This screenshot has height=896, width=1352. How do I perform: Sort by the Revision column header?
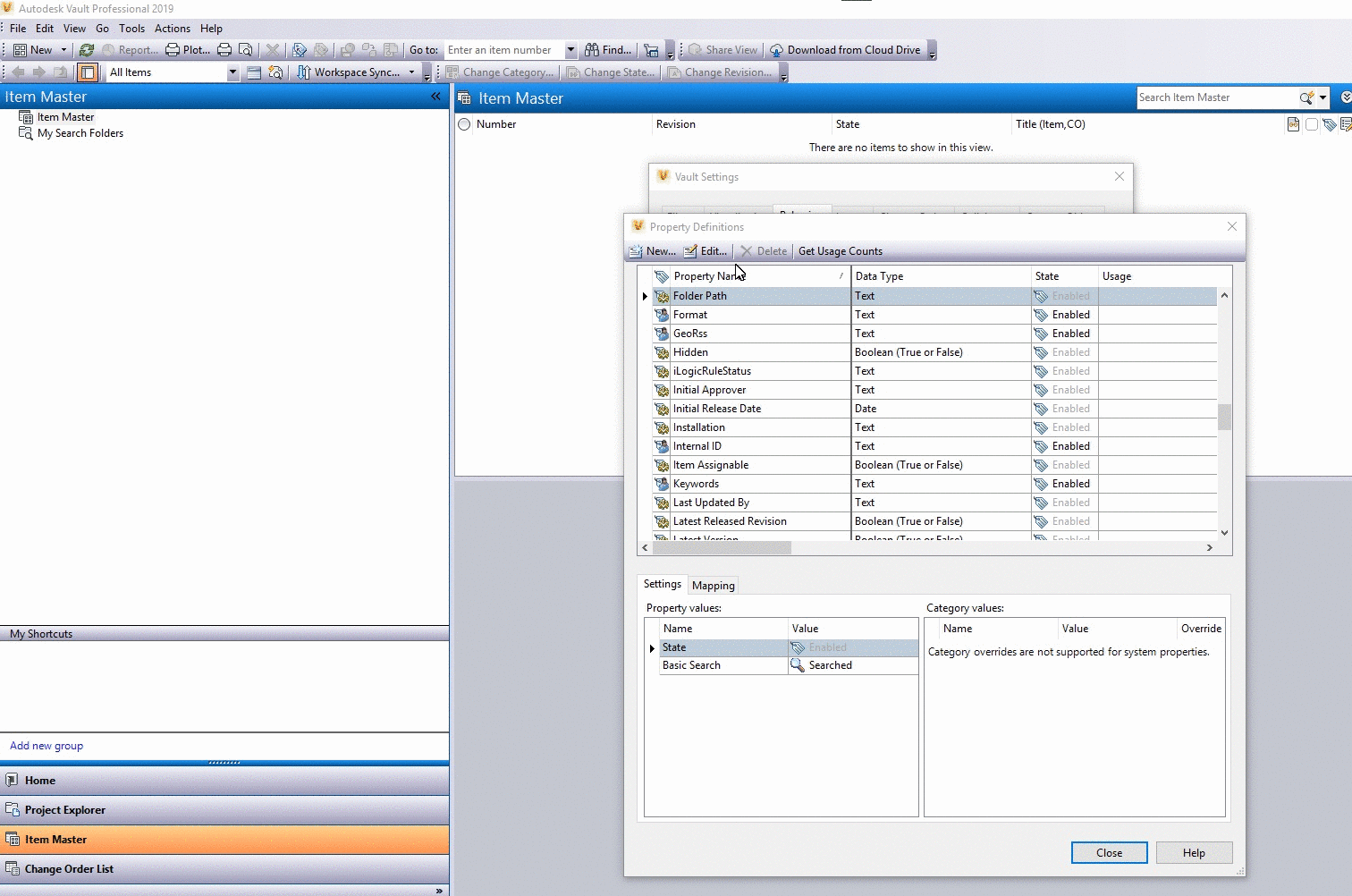coord(741,124)
